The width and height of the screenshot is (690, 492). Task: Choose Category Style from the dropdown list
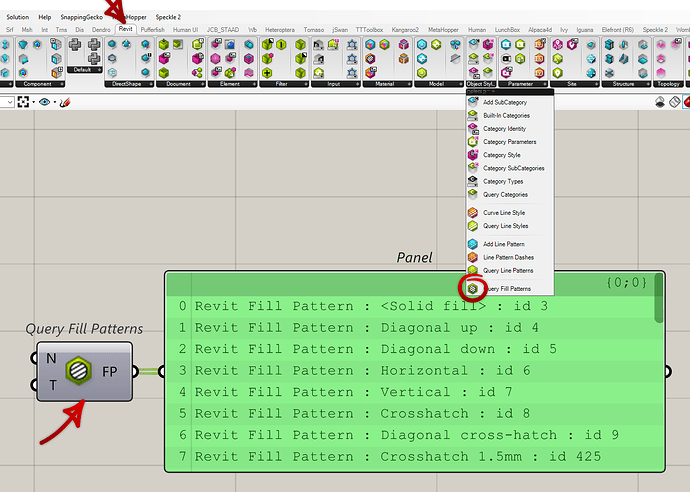[x=510, y=155]
